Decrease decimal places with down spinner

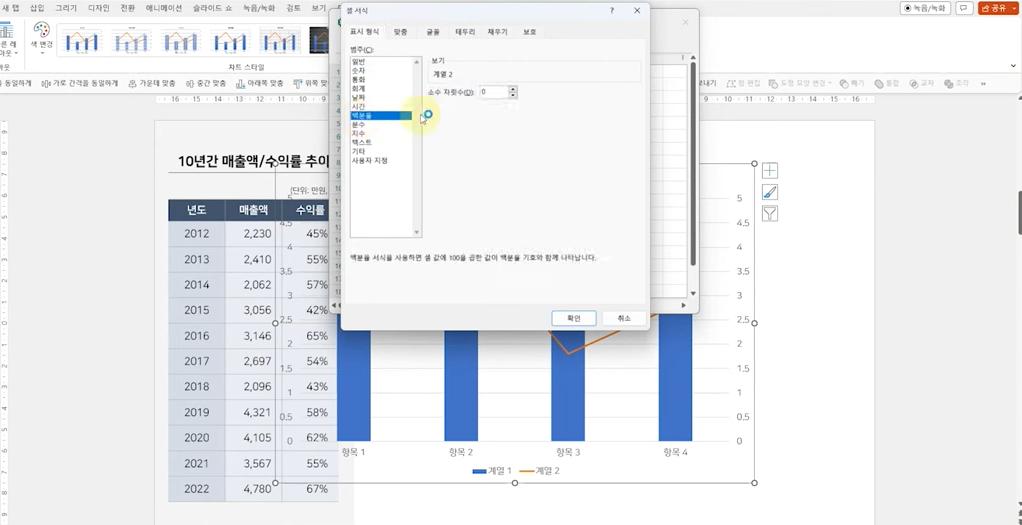(x=514, y=95)
